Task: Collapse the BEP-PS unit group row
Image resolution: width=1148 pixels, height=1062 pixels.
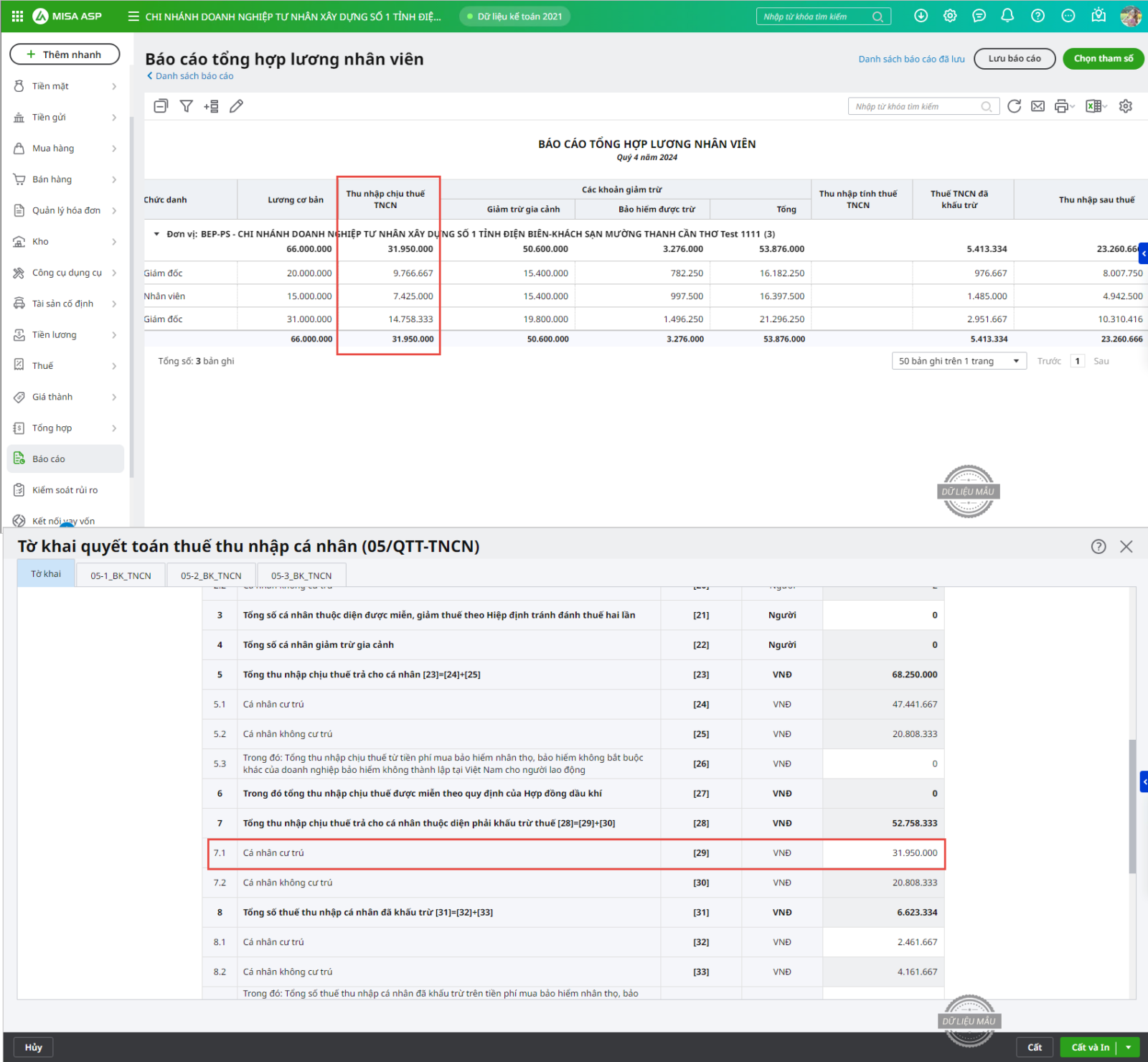Action: (156, 234)
